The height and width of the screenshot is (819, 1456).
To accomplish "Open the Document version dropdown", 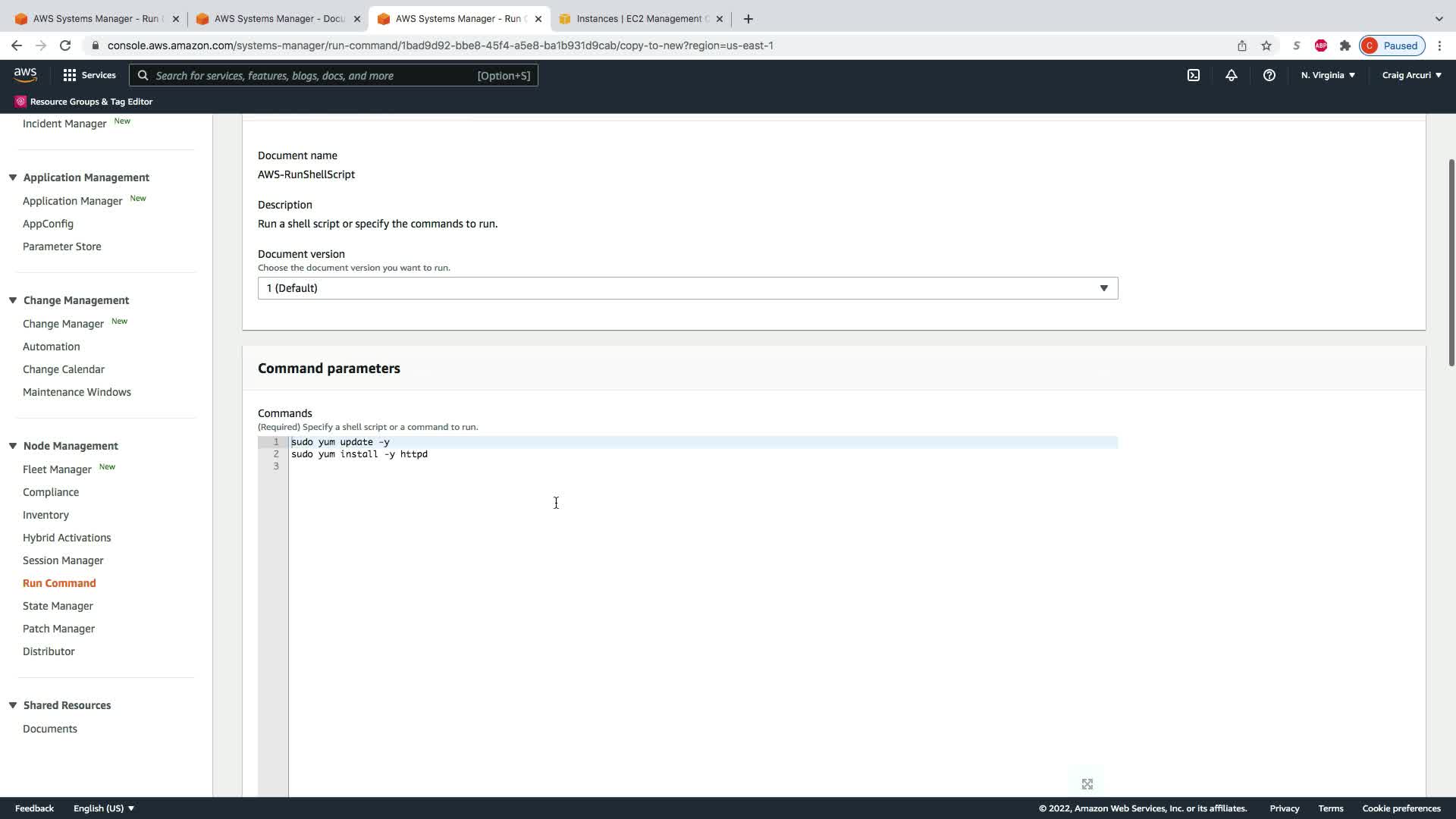I will coord(687,288).
